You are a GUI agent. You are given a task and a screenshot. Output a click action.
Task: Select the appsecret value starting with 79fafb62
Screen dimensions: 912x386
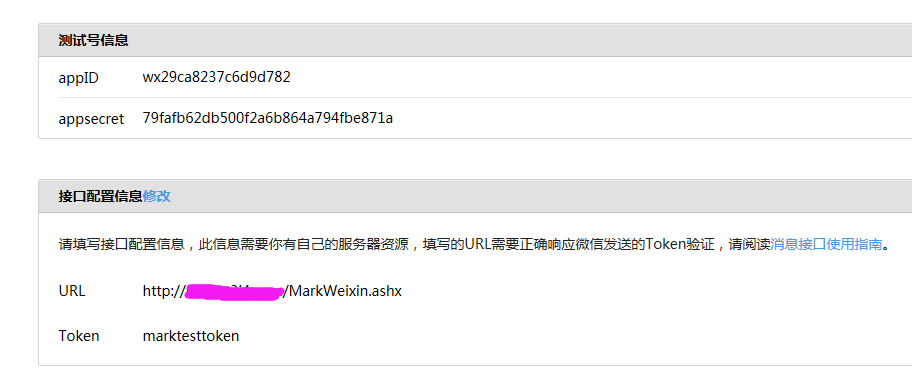coord(268,118)
